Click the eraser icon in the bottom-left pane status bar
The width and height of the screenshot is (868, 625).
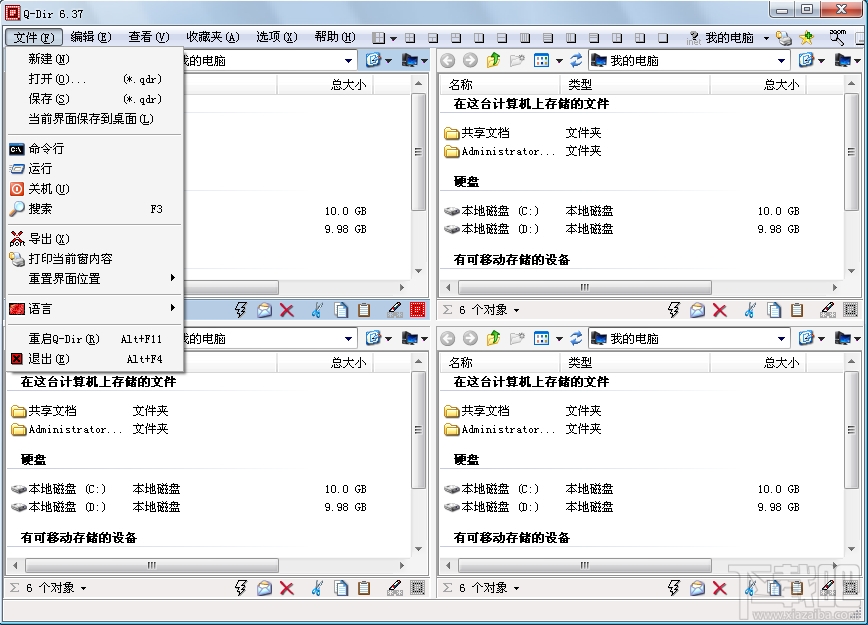tap(395, 588)
